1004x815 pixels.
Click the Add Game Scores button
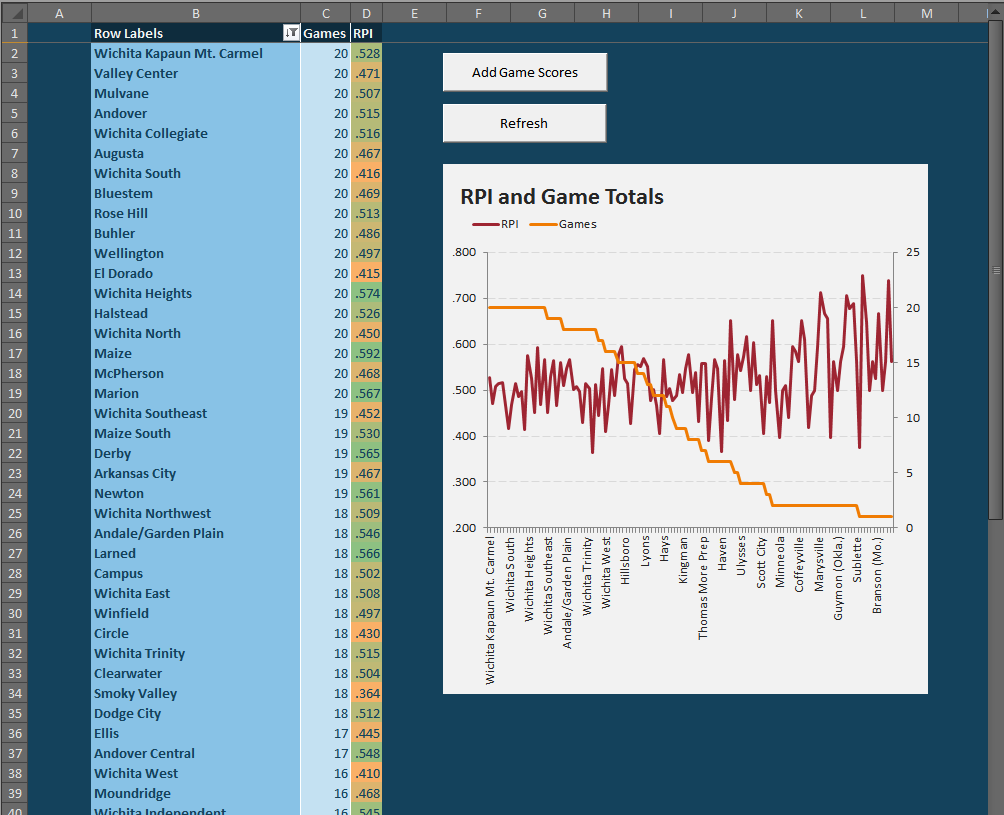pyautogui.click(x=524, y=72)
